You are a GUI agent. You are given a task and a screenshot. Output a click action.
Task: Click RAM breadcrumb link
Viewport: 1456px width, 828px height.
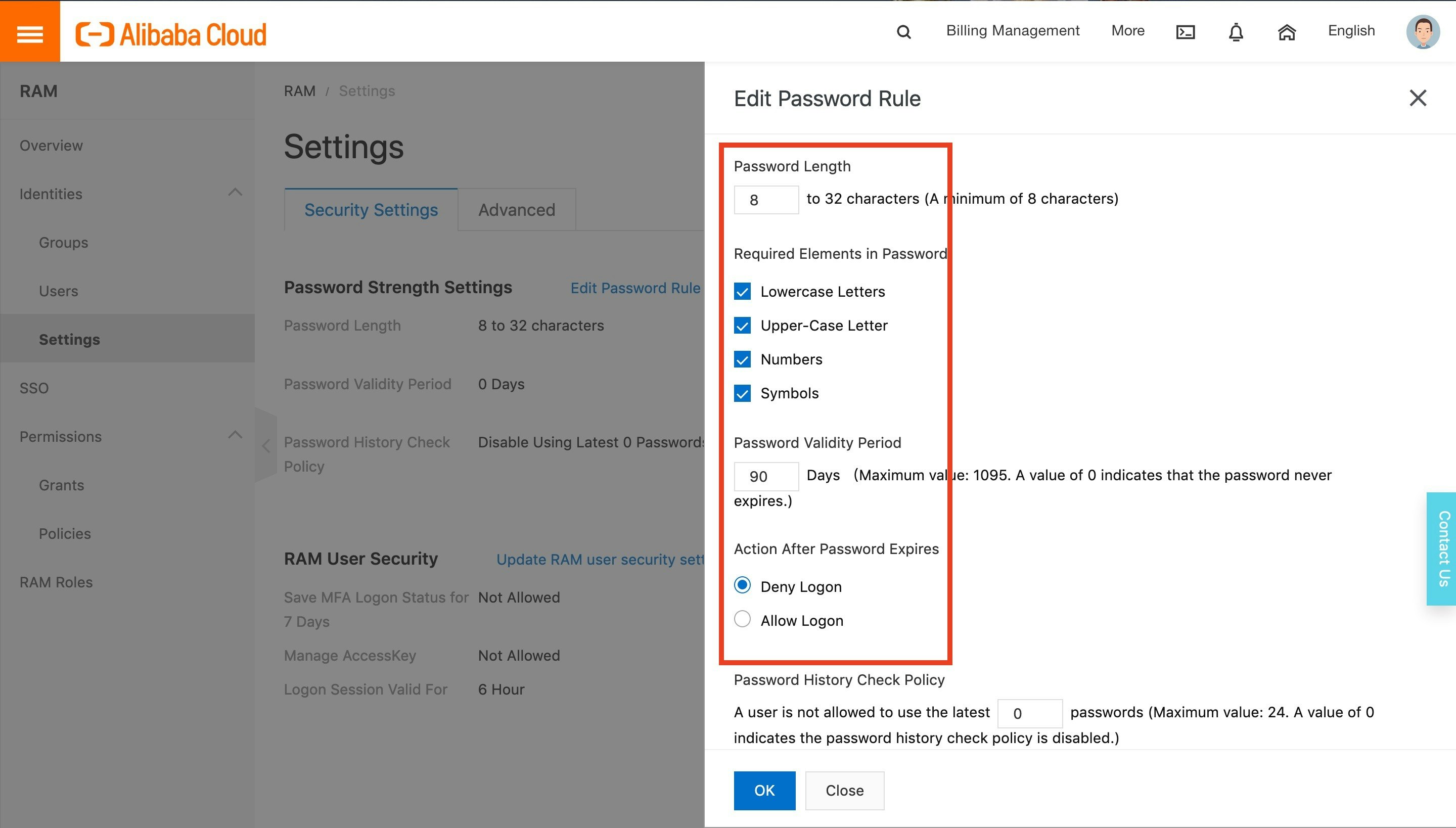click(x=300, y=91)
